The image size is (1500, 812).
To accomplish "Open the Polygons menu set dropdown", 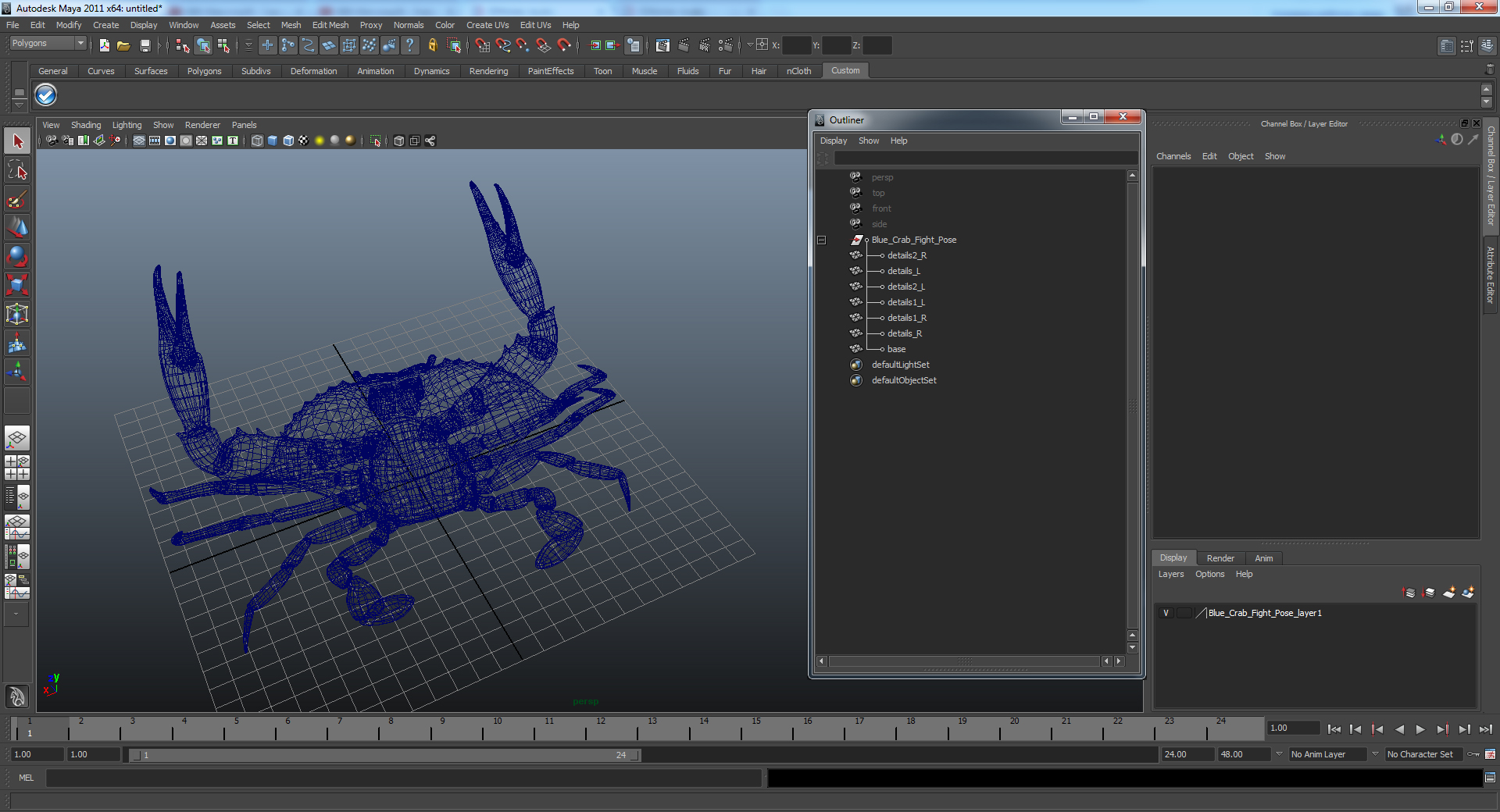I will 47,44.
